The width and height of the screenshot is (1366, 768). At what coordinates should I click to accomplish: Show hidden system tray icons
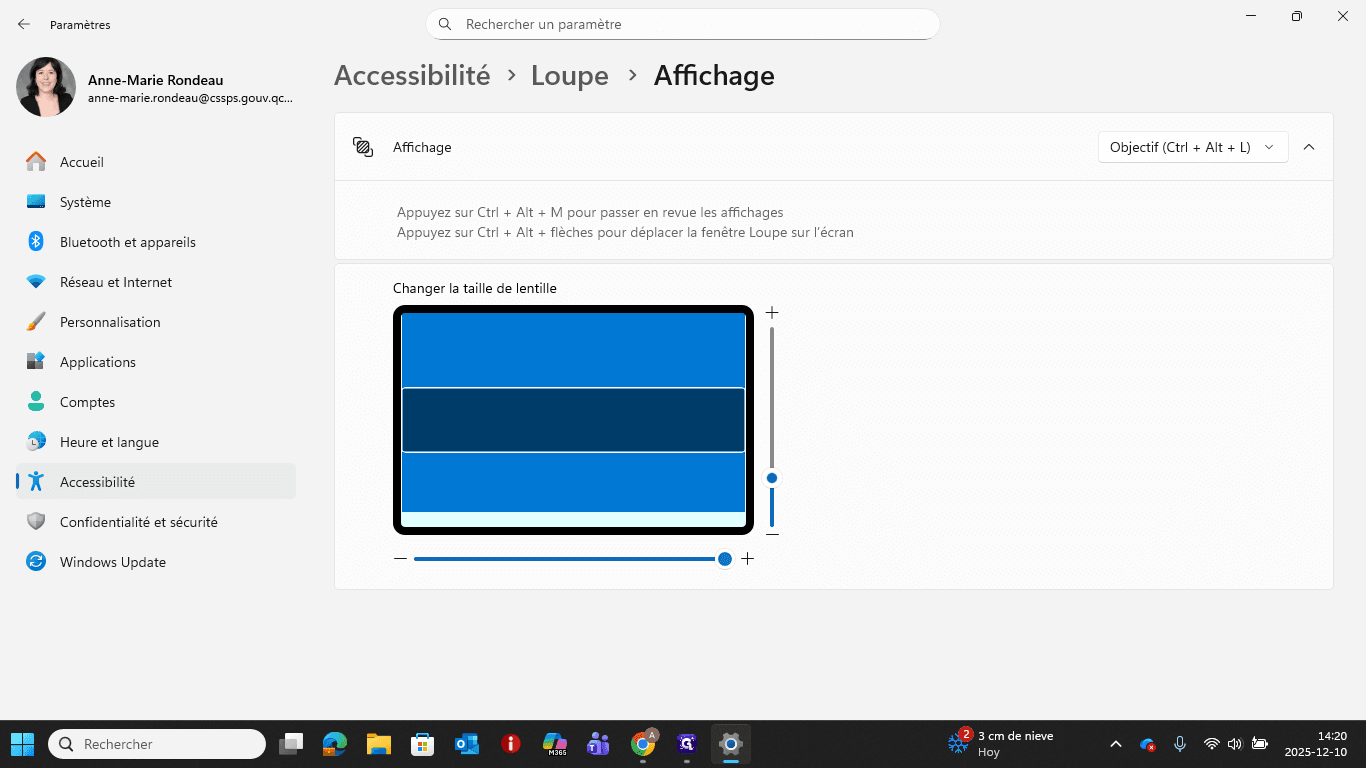(1116, 744)
